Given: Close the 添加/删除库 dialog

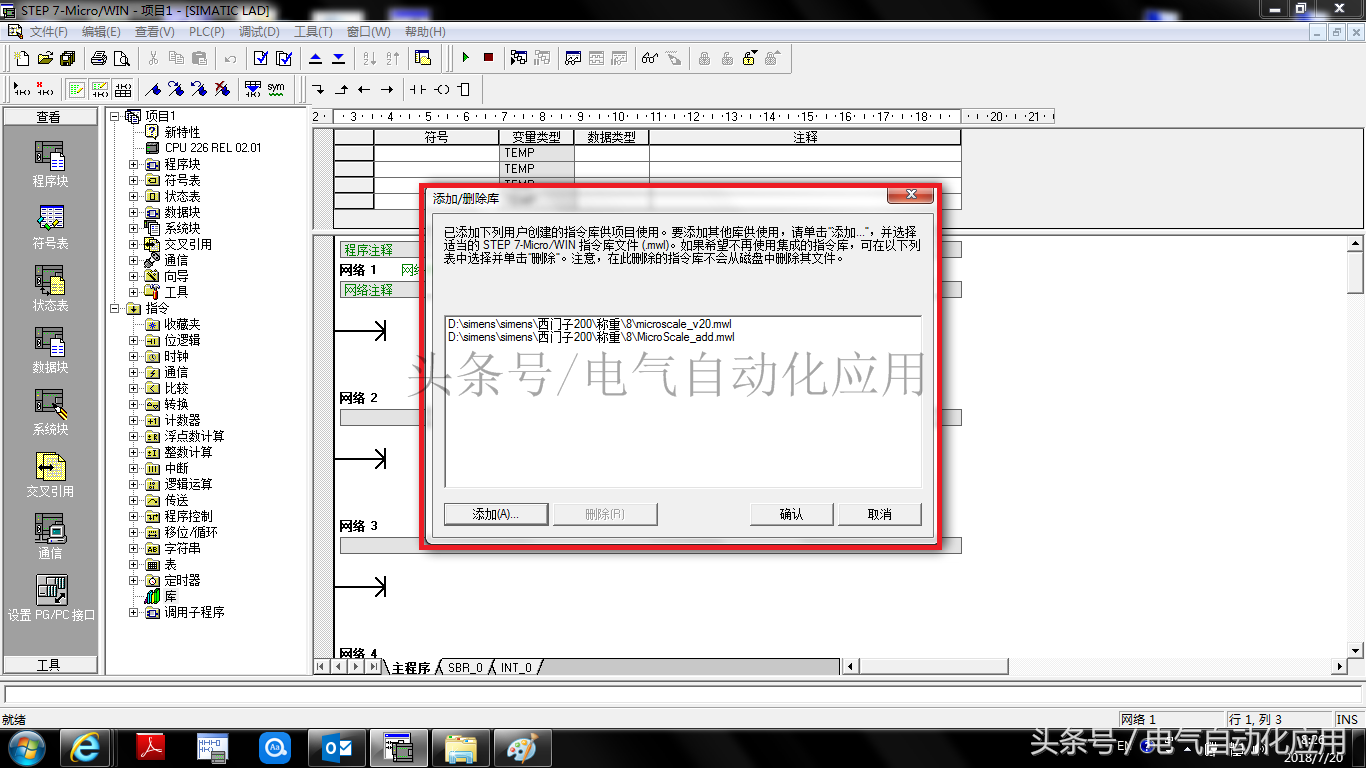Looking at the screenshot, I should [911, 195].
